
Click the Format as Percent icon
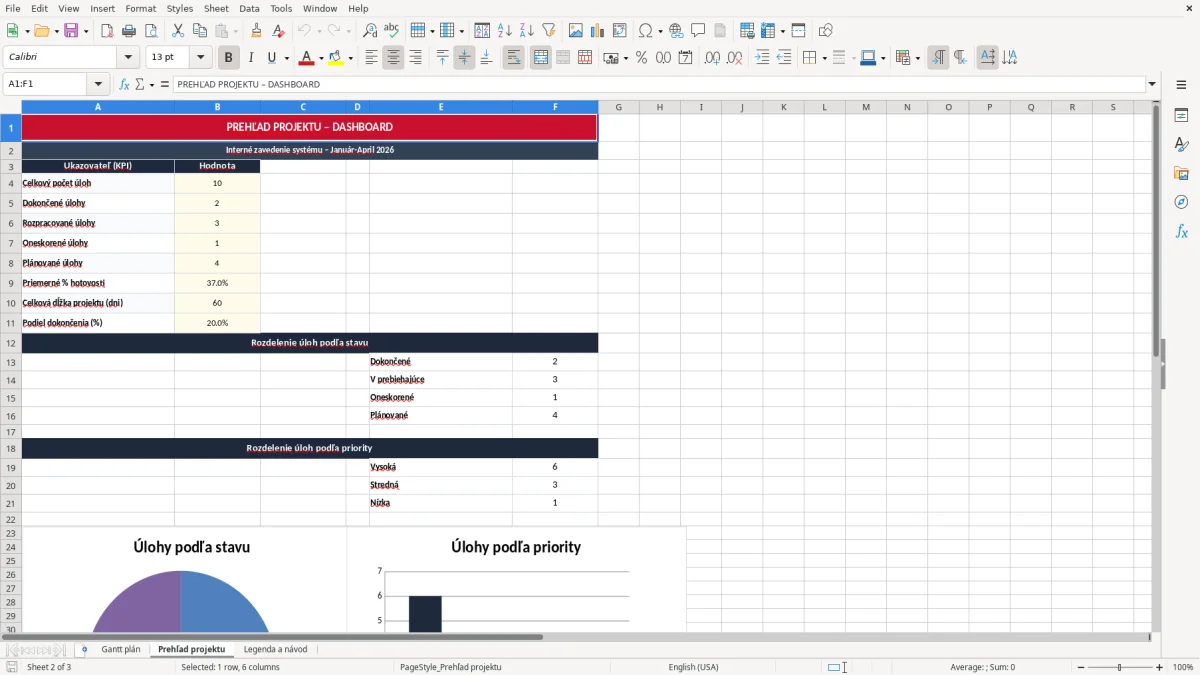[x=641, y=58]
